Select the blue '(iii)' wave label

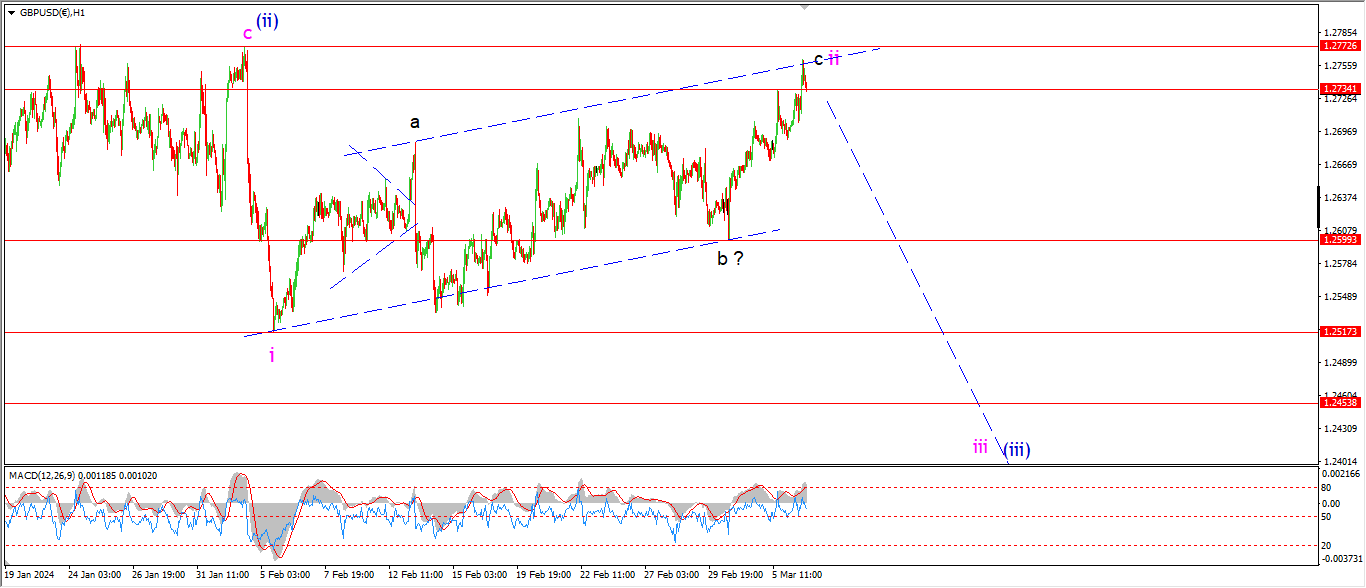(1017, 449)
